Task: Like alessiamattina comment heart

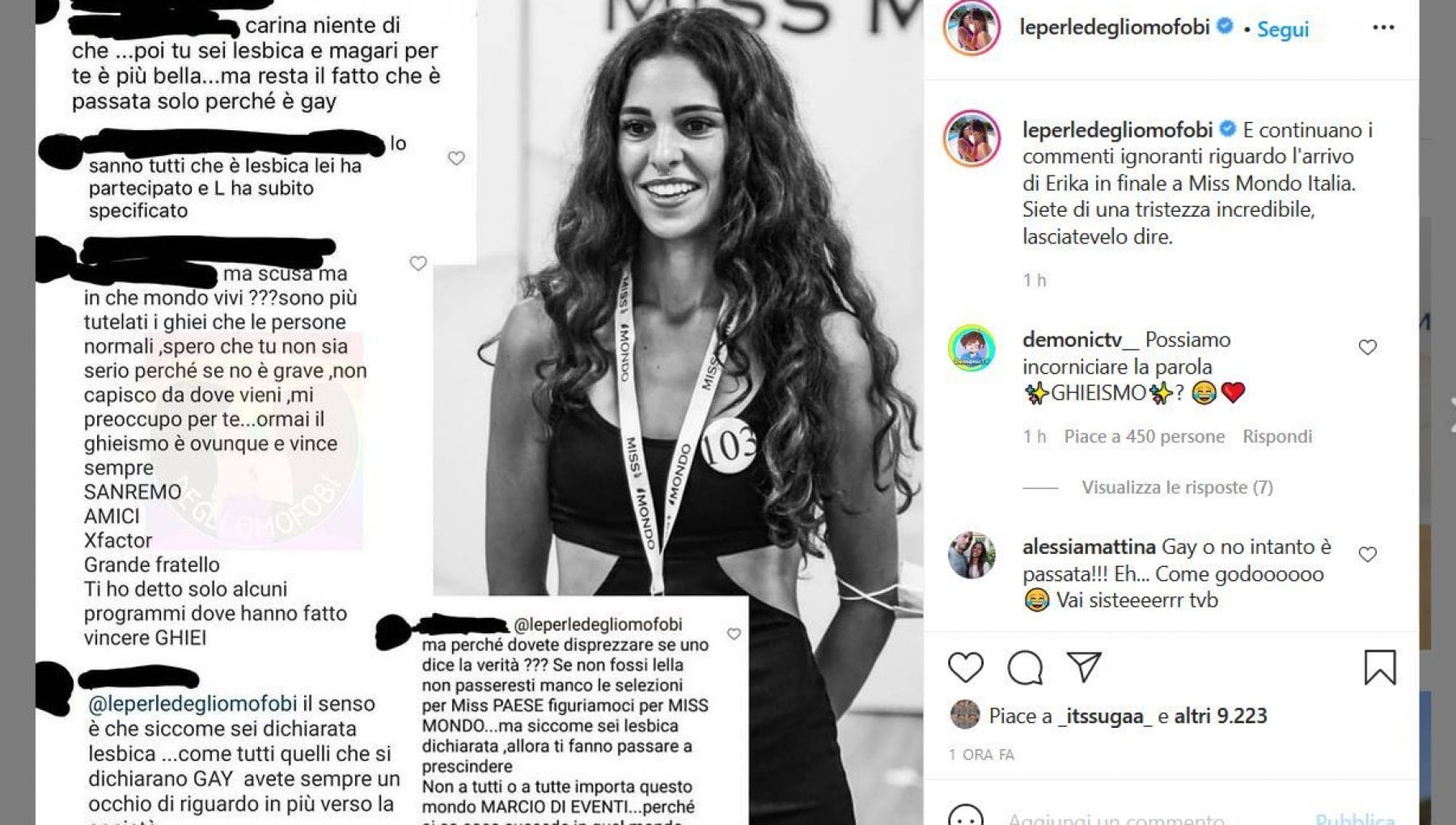Action: (x=1367, y=554)
